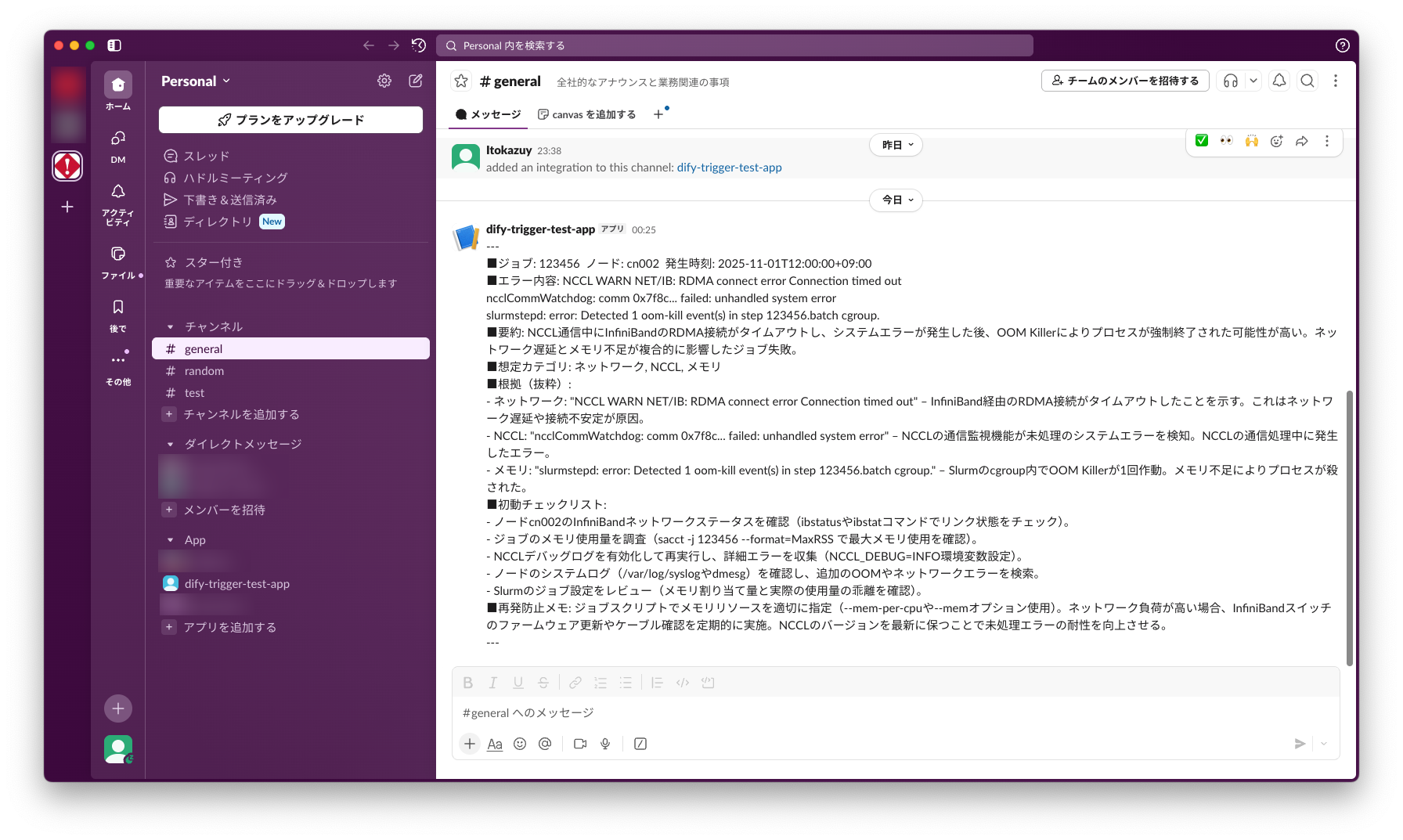Toggle the sidebar layout icon
The image size is (1403, 840).
click(114, 45)
